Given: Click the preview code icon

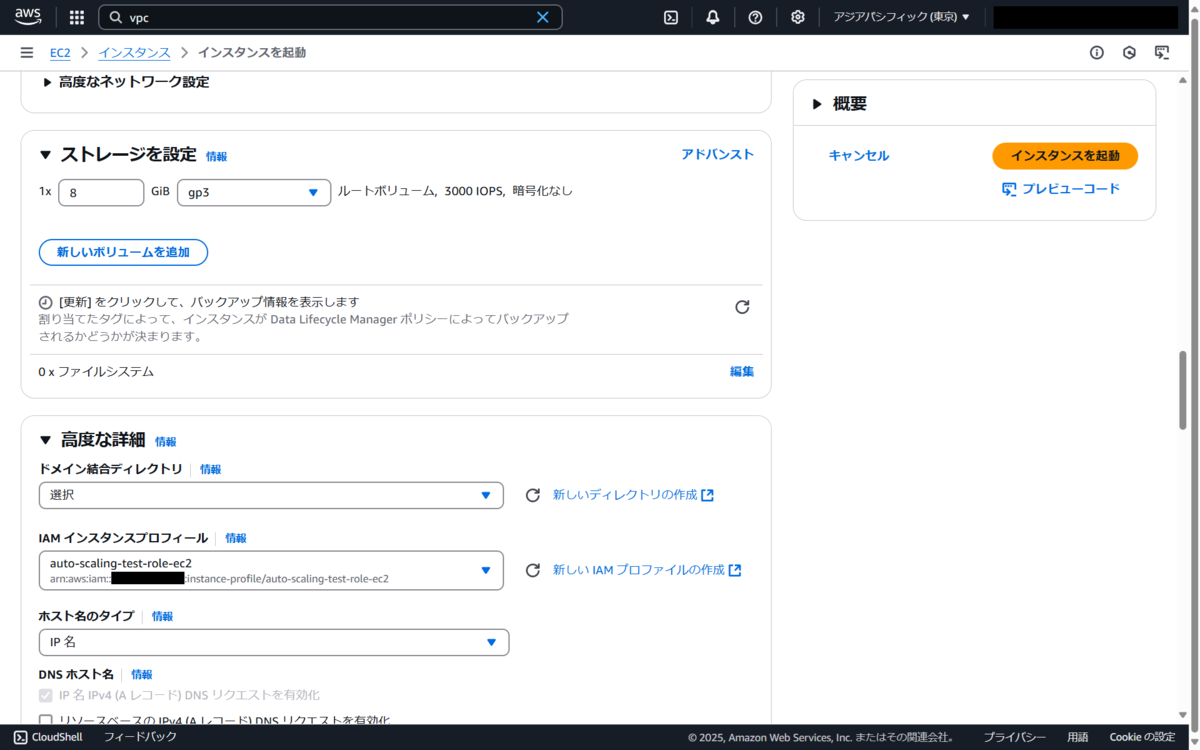Looking at the screenshot, I should (x=1009, y=189).
